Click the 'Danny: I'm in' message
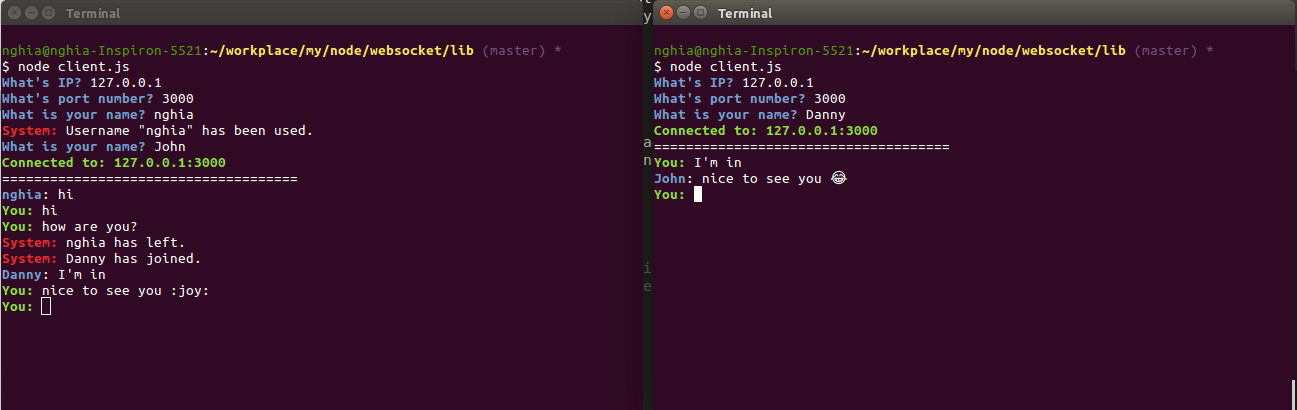The height and width of the screenshot is (410, 1297). coord(54,274)
